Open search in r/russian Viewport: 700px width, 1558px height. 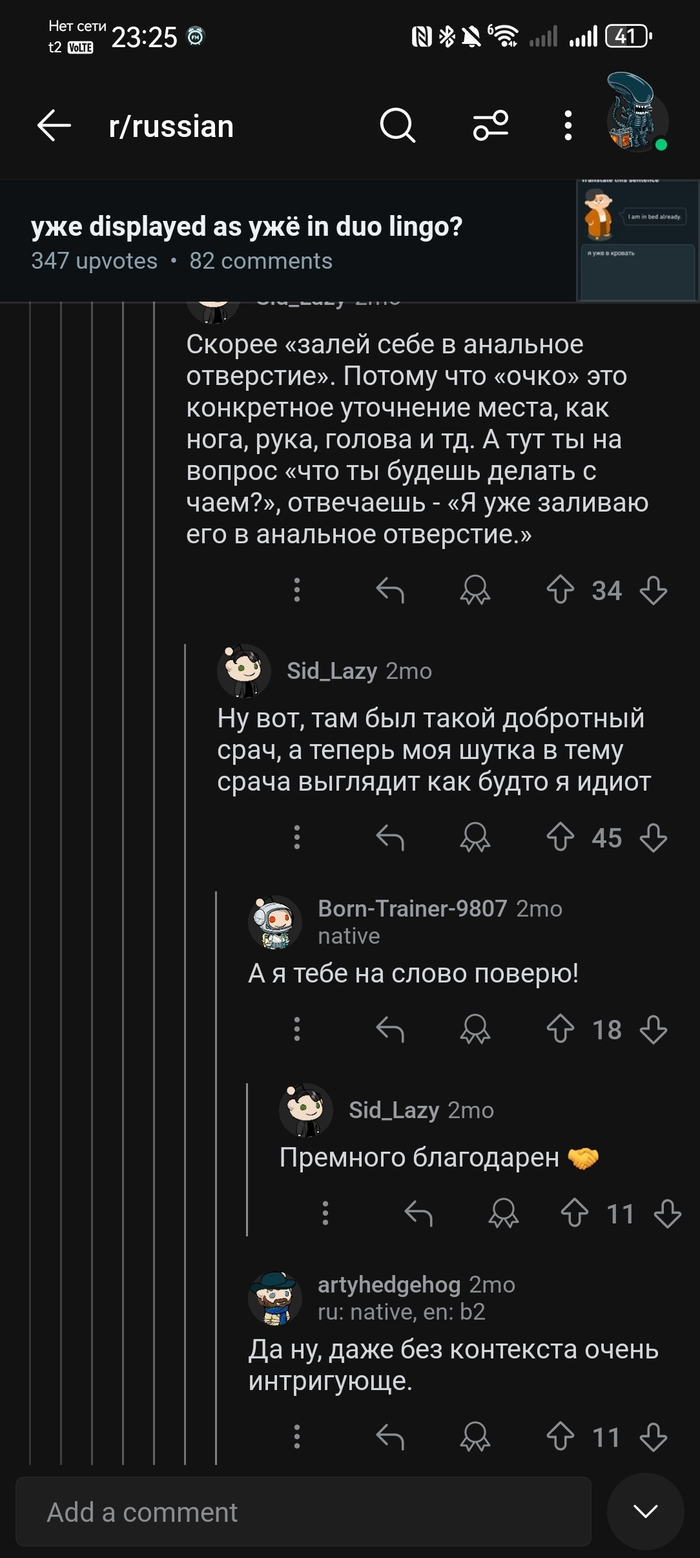pos(397,126)
